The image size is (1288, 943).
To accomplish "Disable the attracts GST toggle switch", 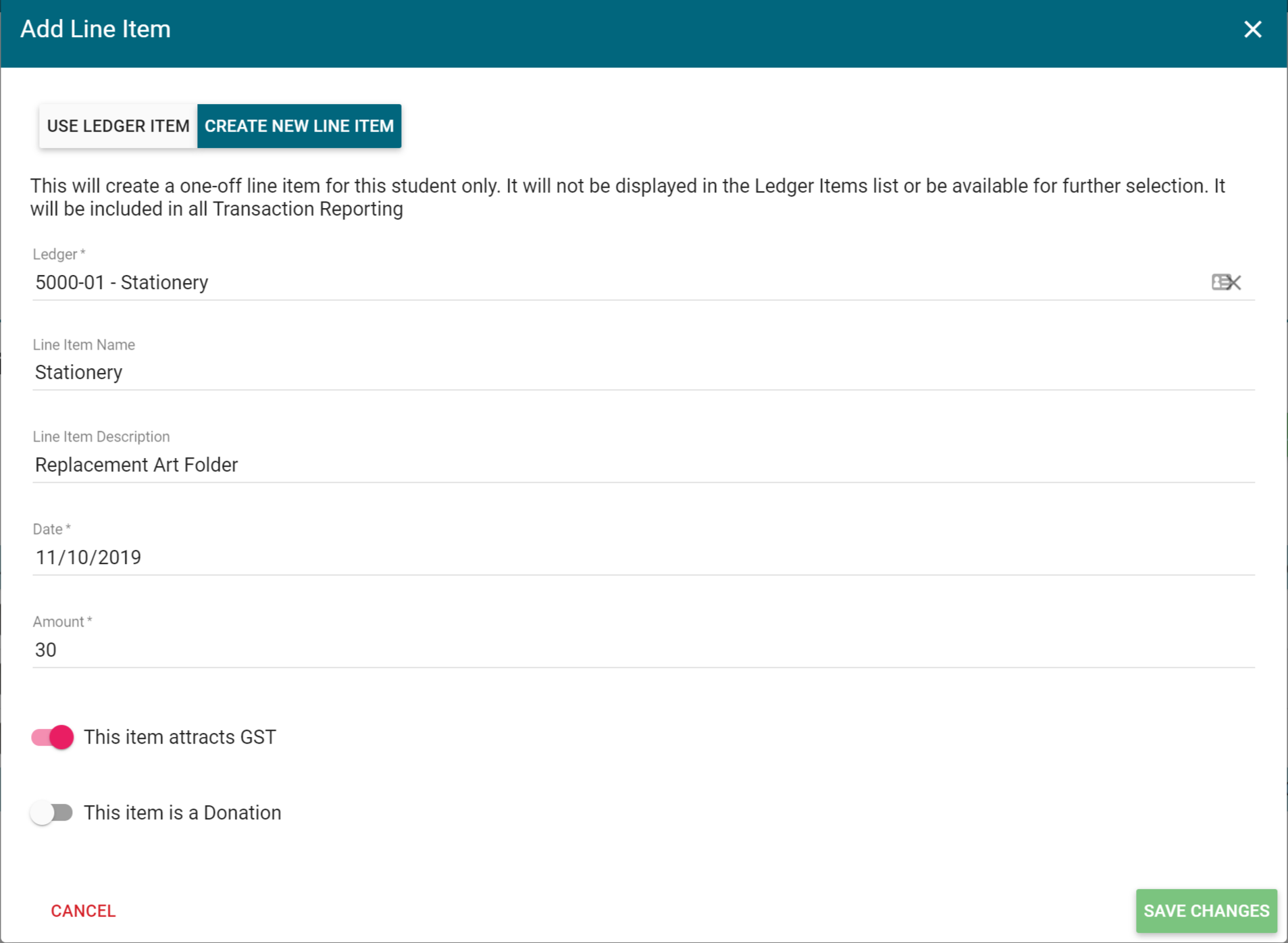I will pos(53,737).
